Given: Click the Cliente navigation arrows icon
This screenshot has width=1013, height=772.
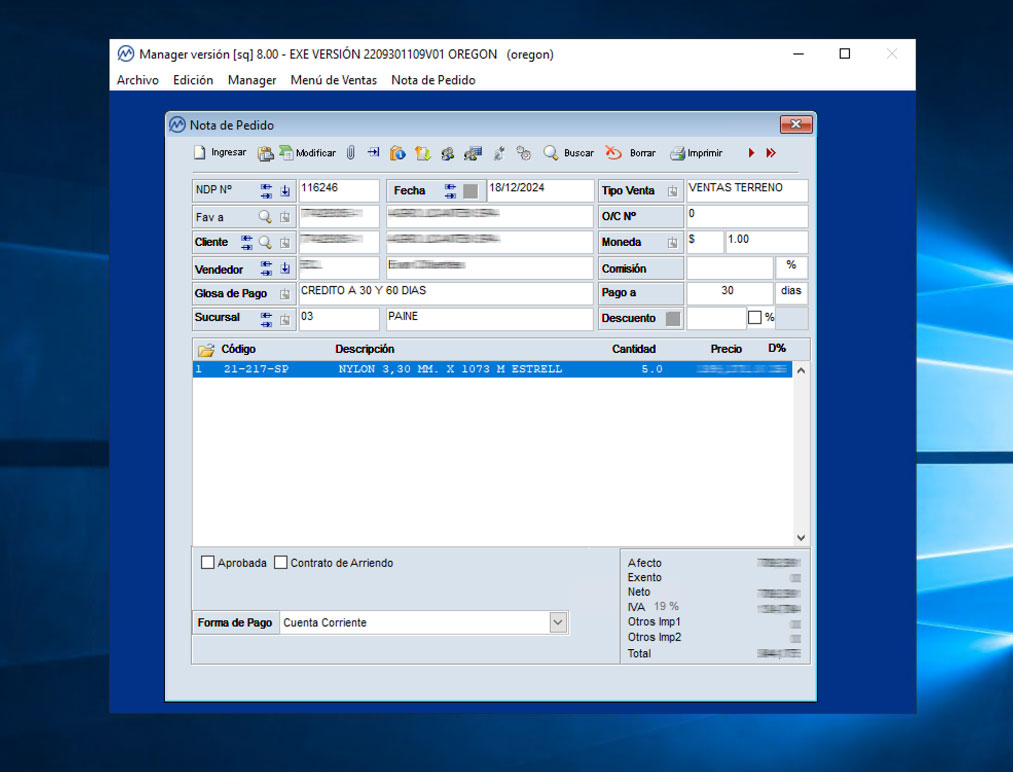Looking at the screenshot, I should pyautogui.click(x=247, y=242).
